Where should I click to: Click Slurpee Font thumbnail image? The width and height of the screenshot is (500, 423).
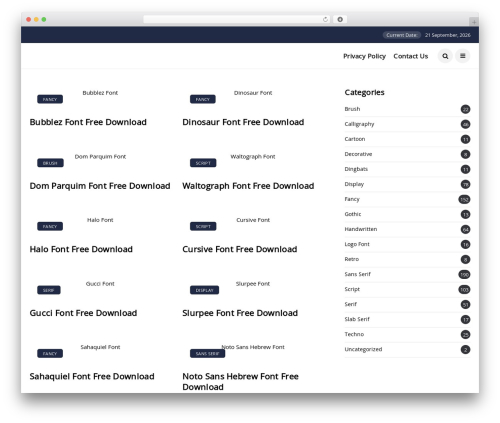coord(253,284)
